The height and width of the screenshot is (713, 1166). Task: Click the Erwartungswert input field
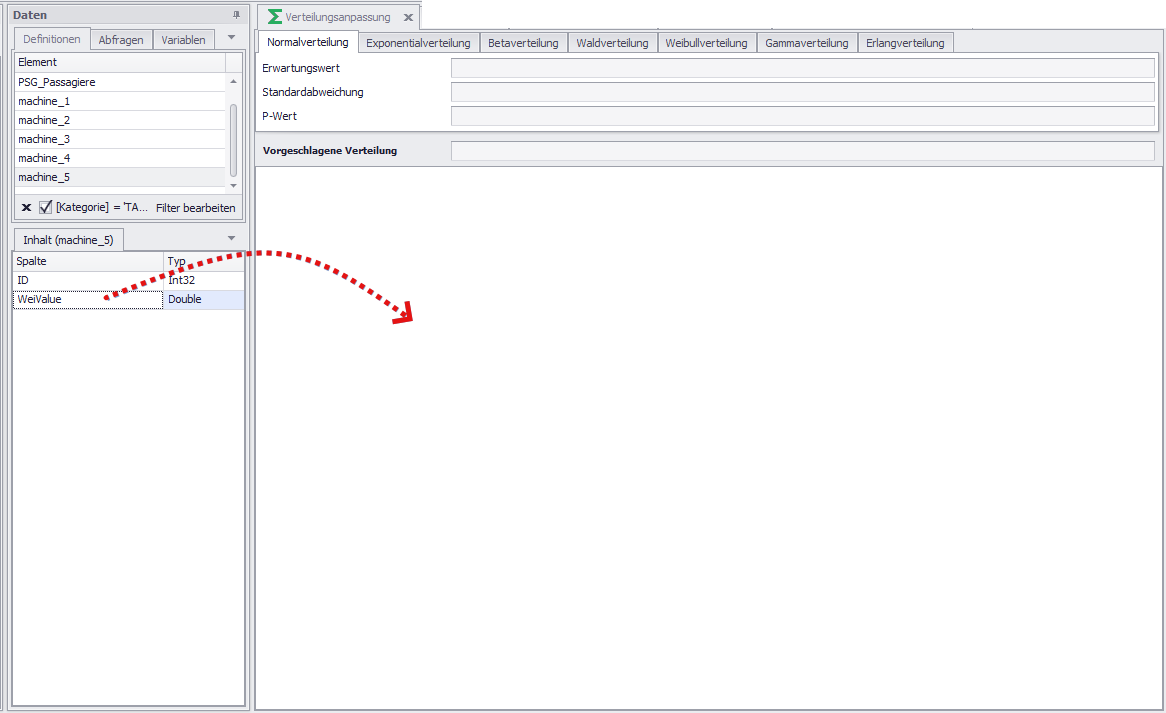[x=802, y=68]
